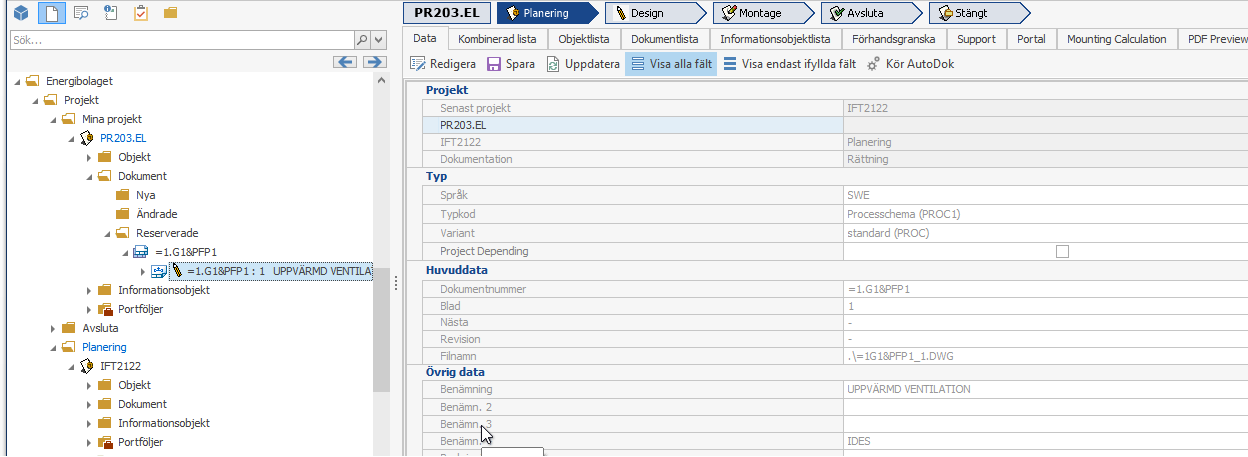Navigate back with the left arrow
The width and height of the screenshot is (1248, 457).
[x=345, y=62]
